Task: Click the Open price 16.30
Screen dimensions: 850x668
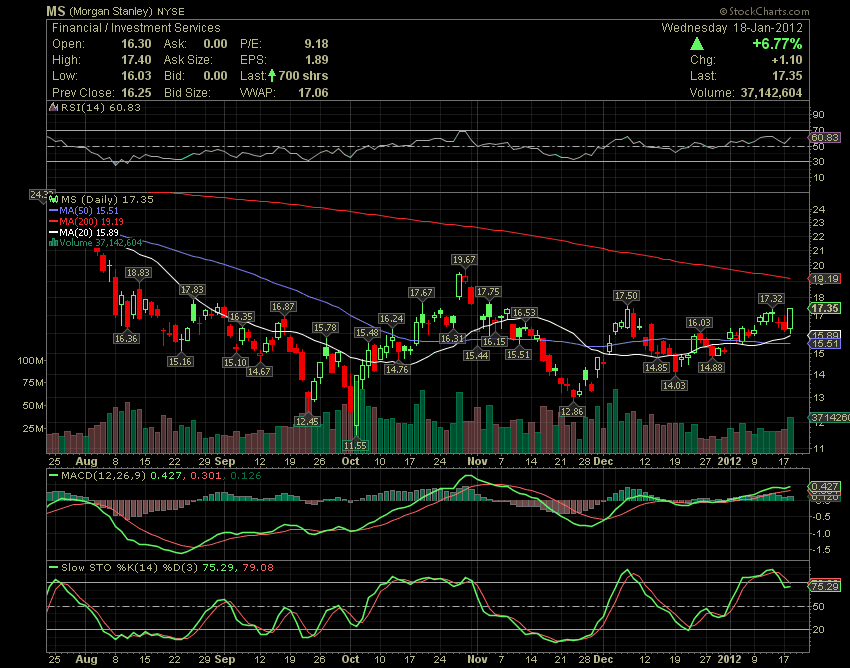Action: coord(136,44)
